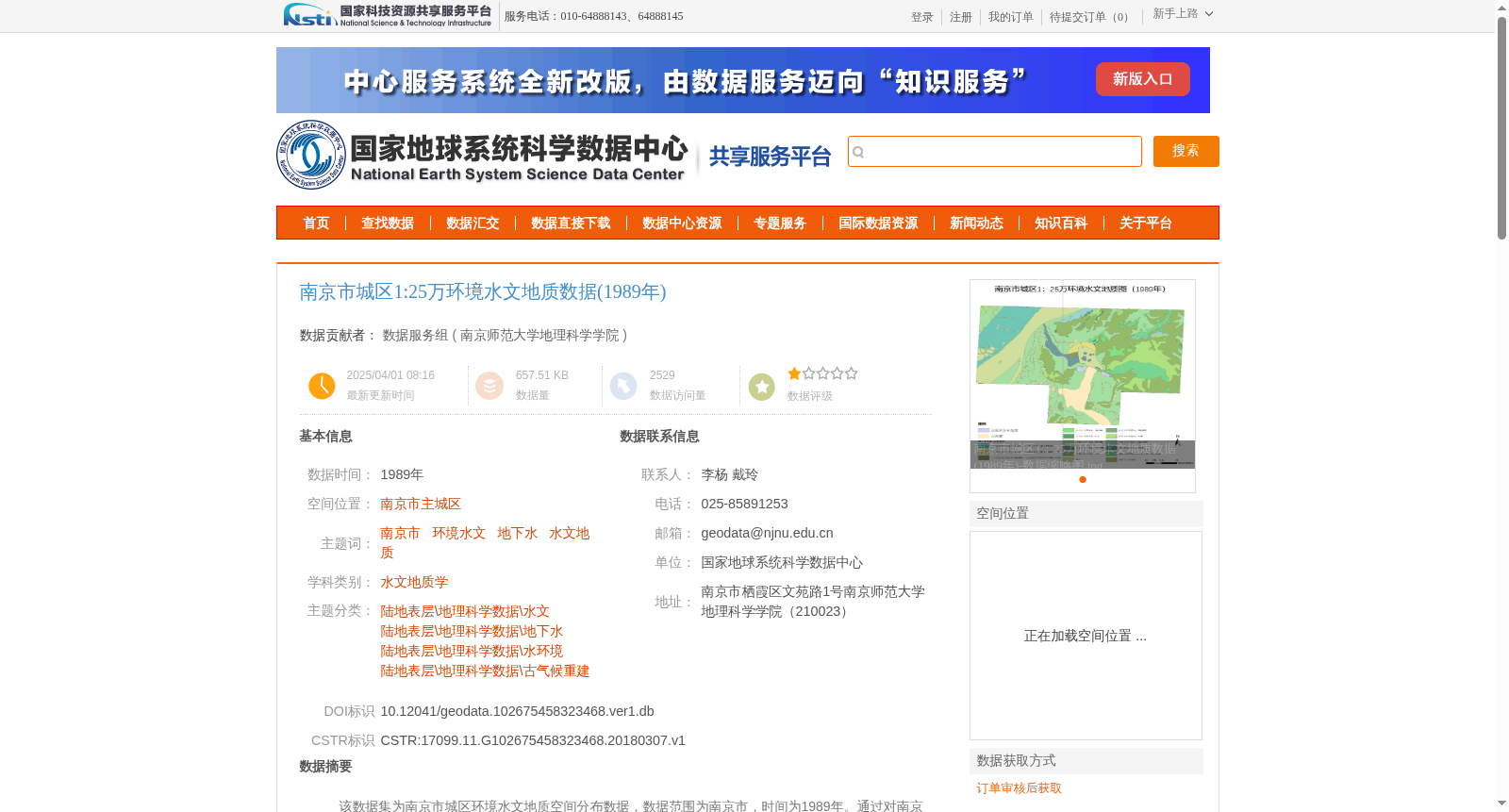Click the data visit count icon
Image resolution: width=1509 pixels, height=812 pixels.
pyautogui.click(x=623, y=386)
